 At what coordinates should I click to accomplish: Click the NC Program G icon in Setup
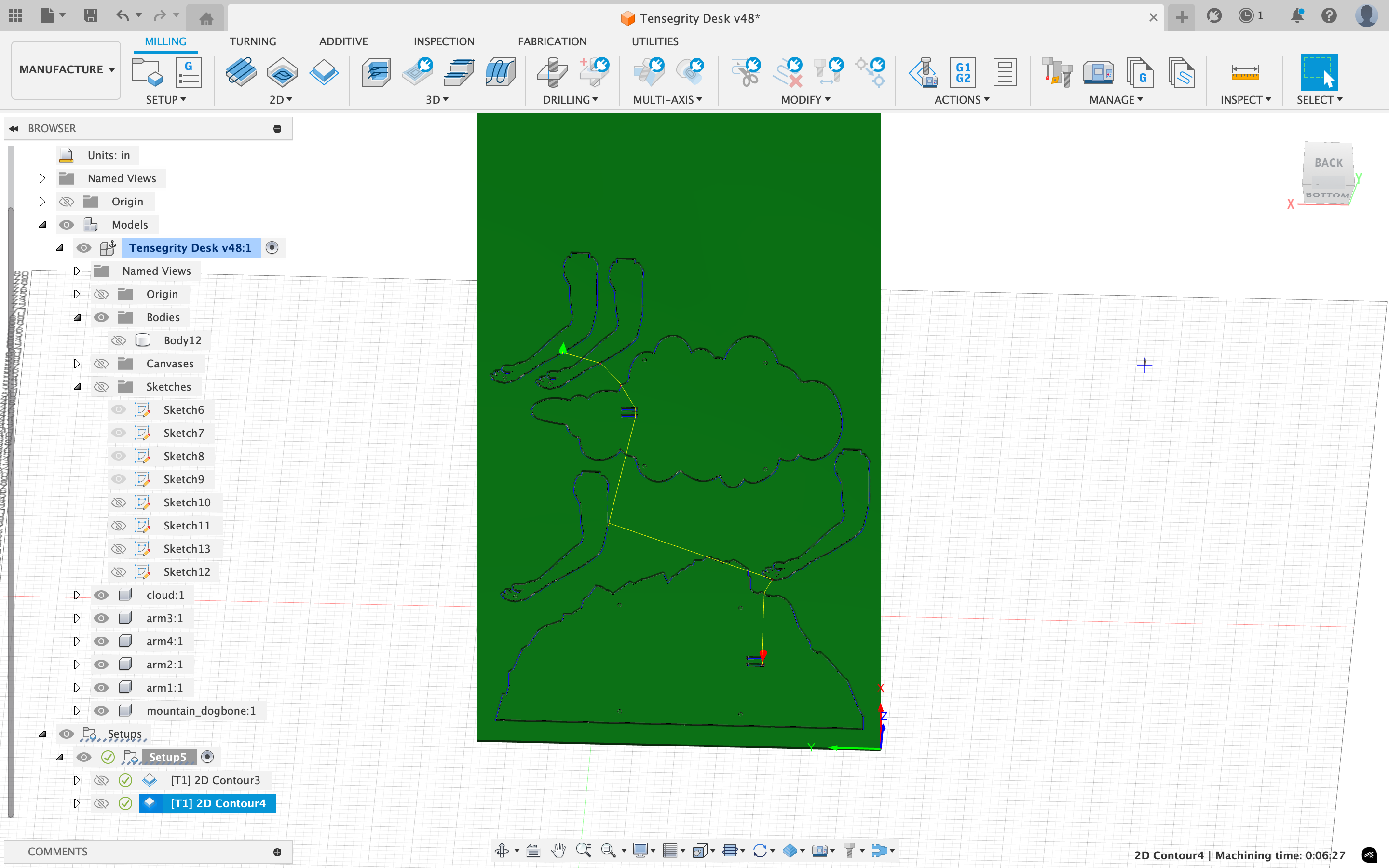click(x=188, y=72)
